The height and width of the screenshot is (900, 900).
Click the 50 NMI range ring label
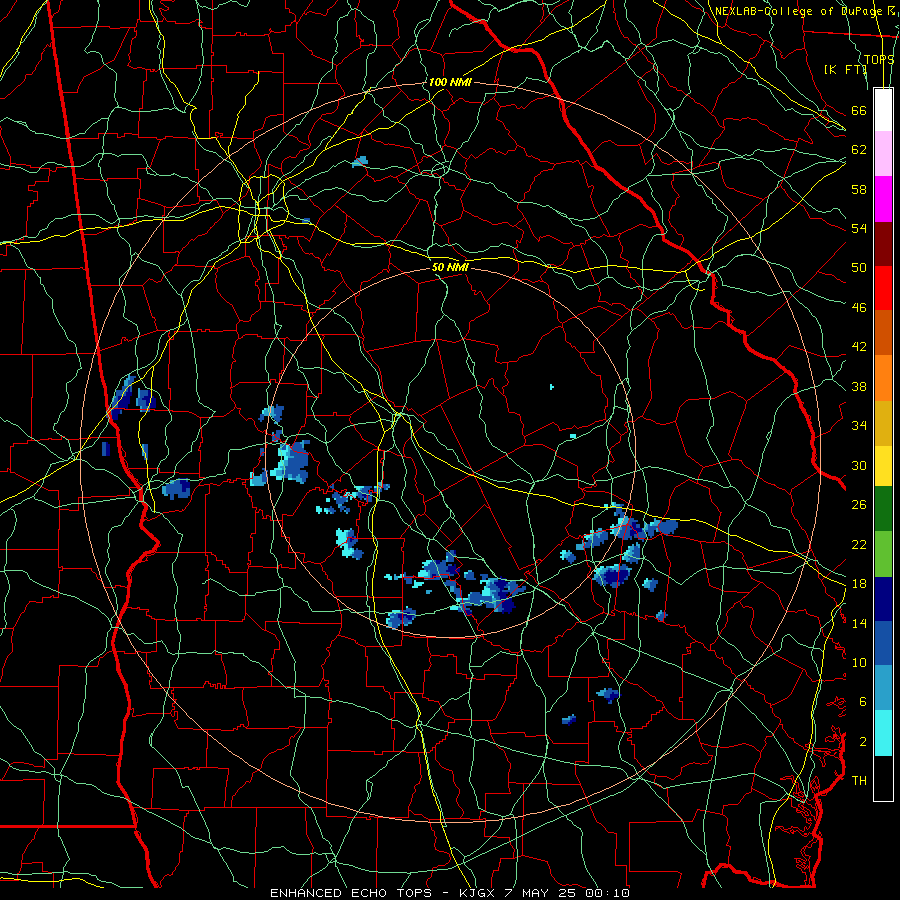(x=450, y=267)
